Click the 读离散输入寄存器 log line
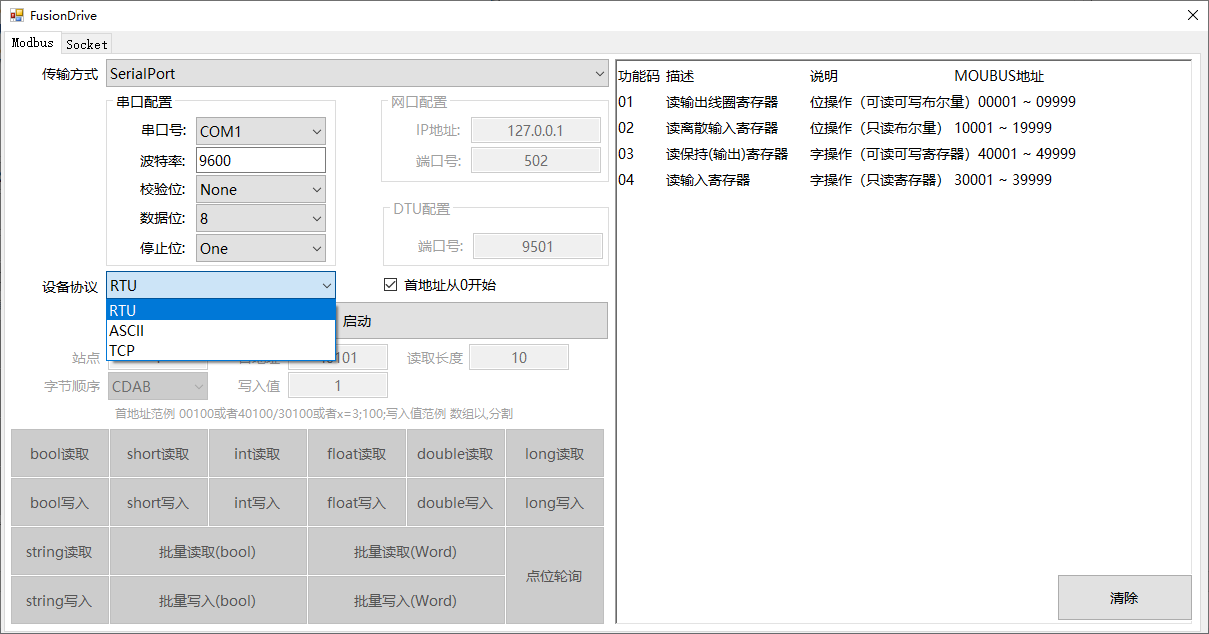Image resolution: width=1209 pixels, height=634 pixels. coord(835,128)
